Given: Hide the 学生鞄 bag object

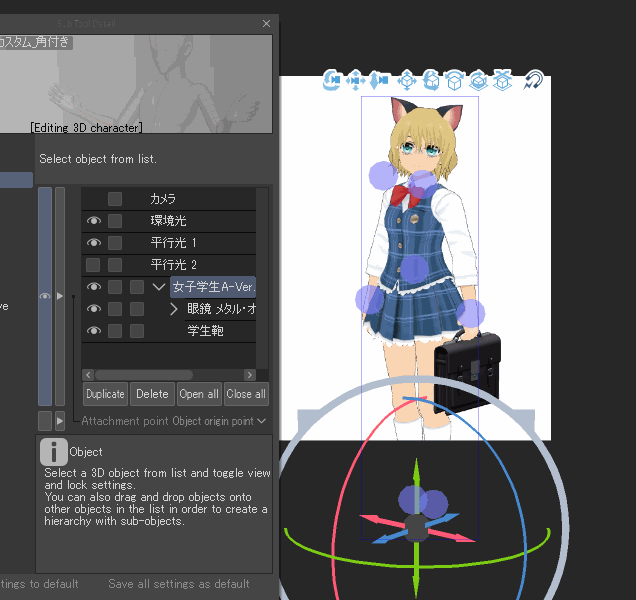Looking at the screenshot, I should click(94, 330).
